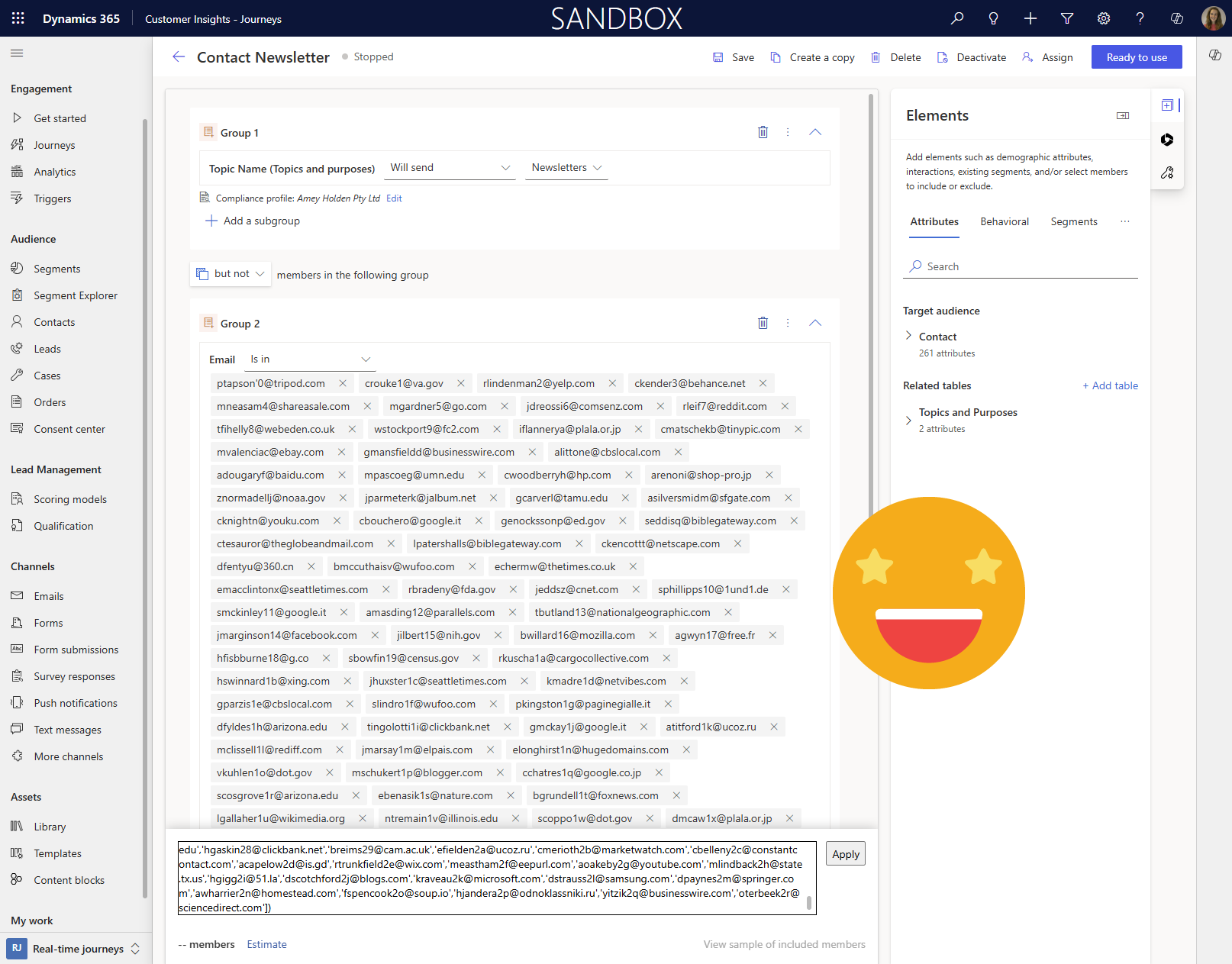The height and width of the screenshot is (964, 1232).
Task: Open Copilot icon in top bar
Action: 1177,18
